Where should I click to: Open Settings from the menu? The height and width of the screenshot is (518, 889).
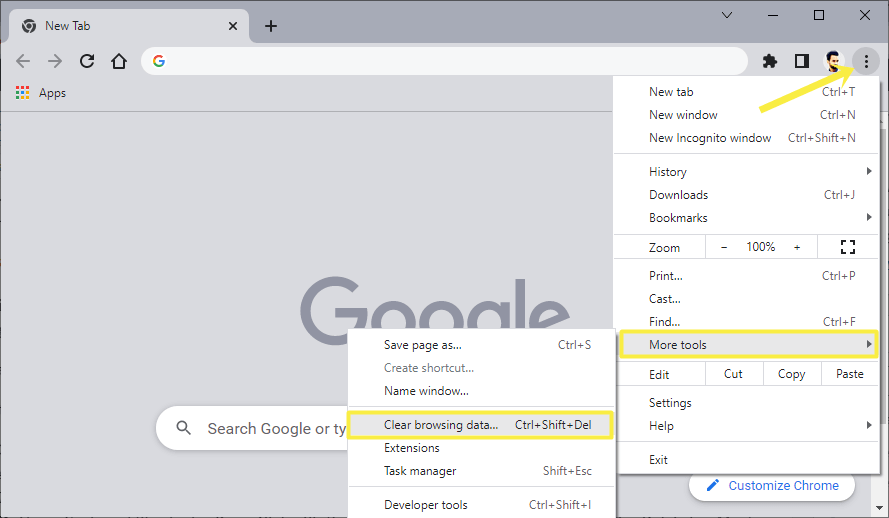click(x=747, y=403)
